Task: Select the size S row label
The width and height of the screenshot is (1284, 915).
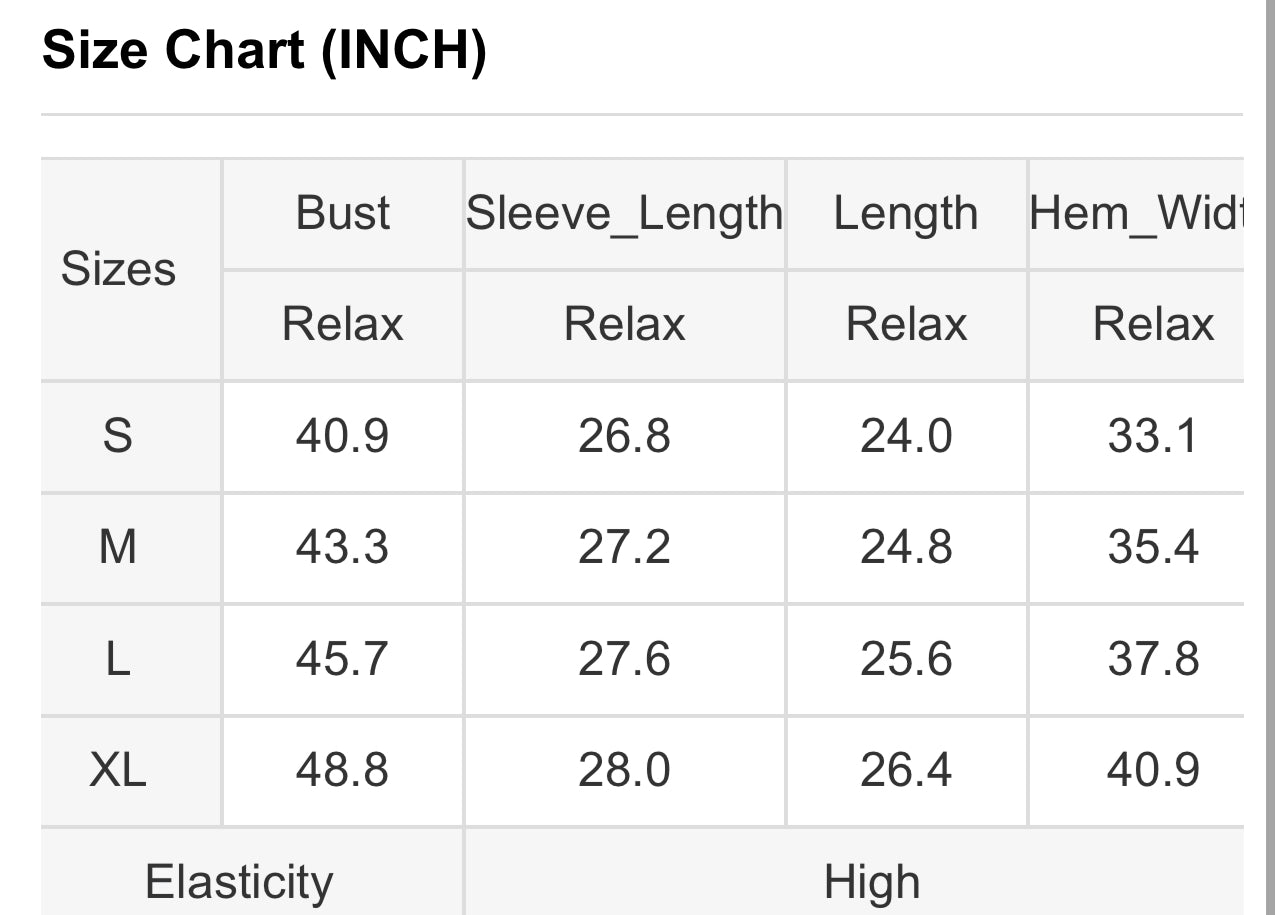Action: click(118, 436)
